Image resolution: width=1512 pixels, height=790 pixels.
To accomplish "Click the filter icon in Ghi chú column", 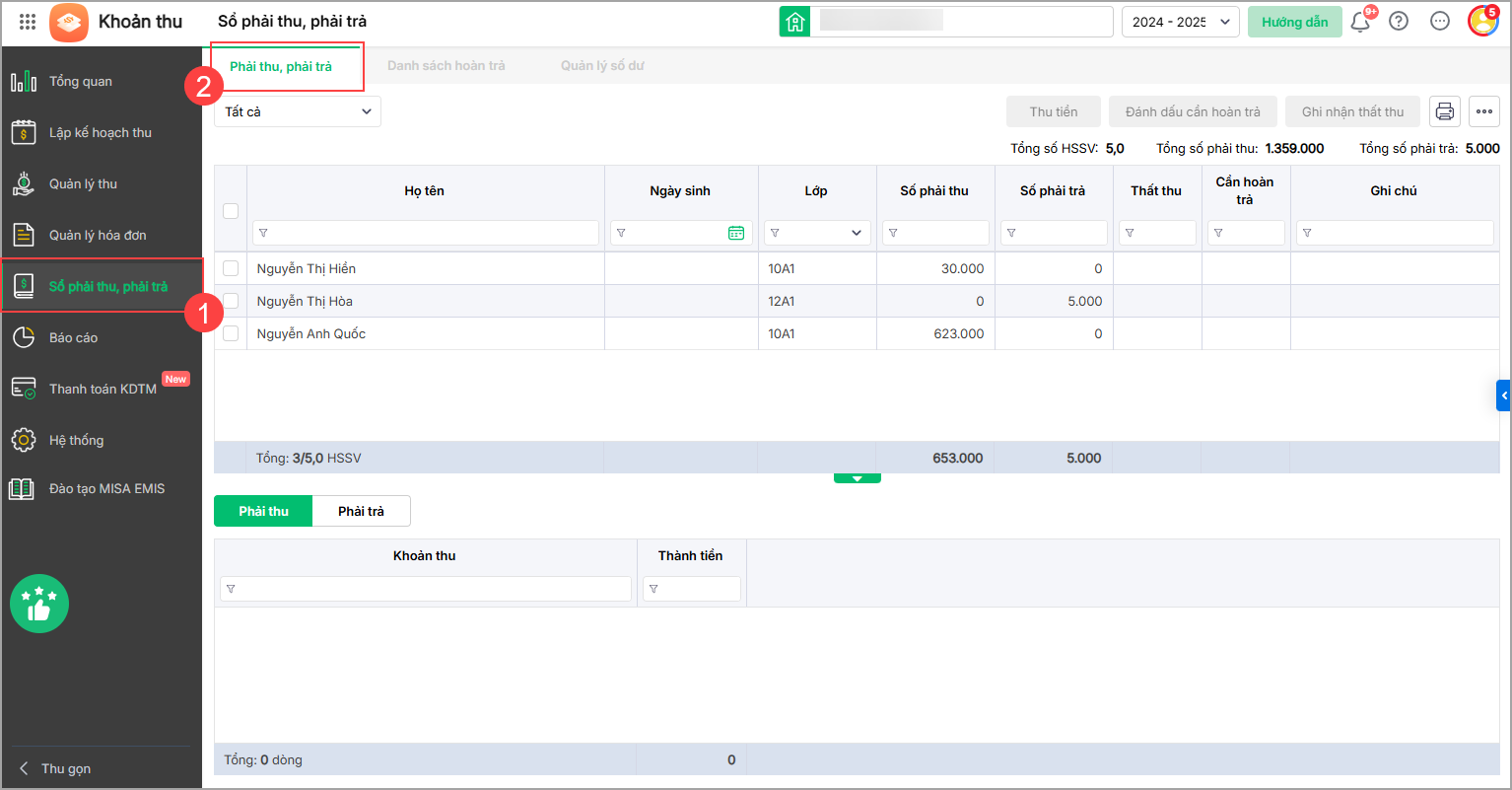I will click(x=1307, y=233).
